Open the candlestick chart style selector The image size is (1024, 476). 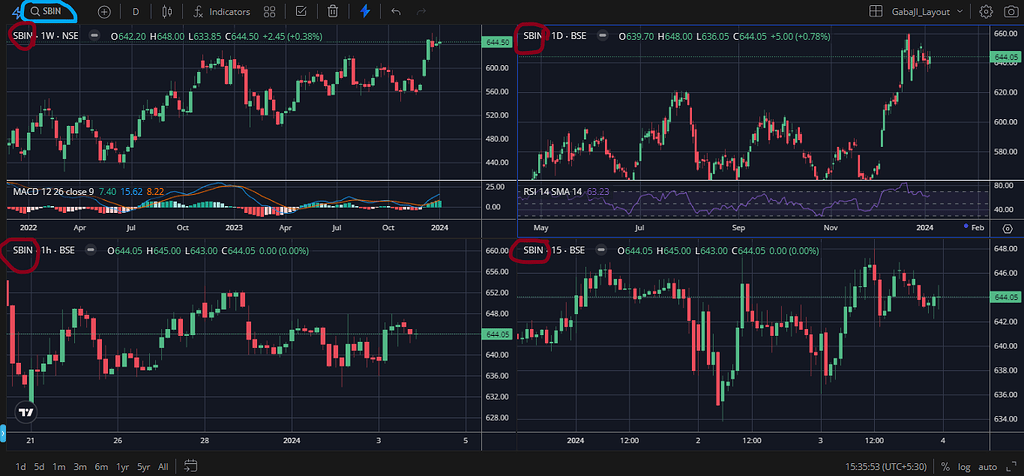click(x=166, y=12)
